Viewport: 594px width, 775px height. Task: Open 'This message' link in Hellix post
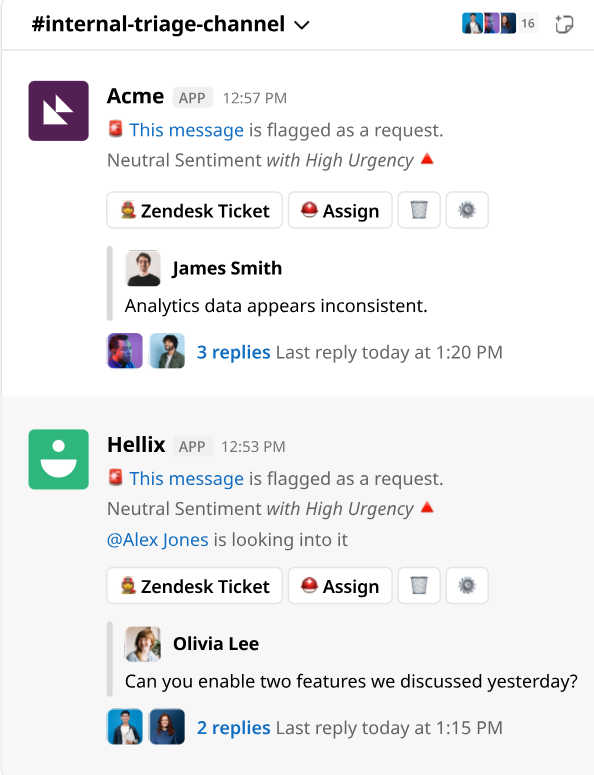tap(186, 479)
